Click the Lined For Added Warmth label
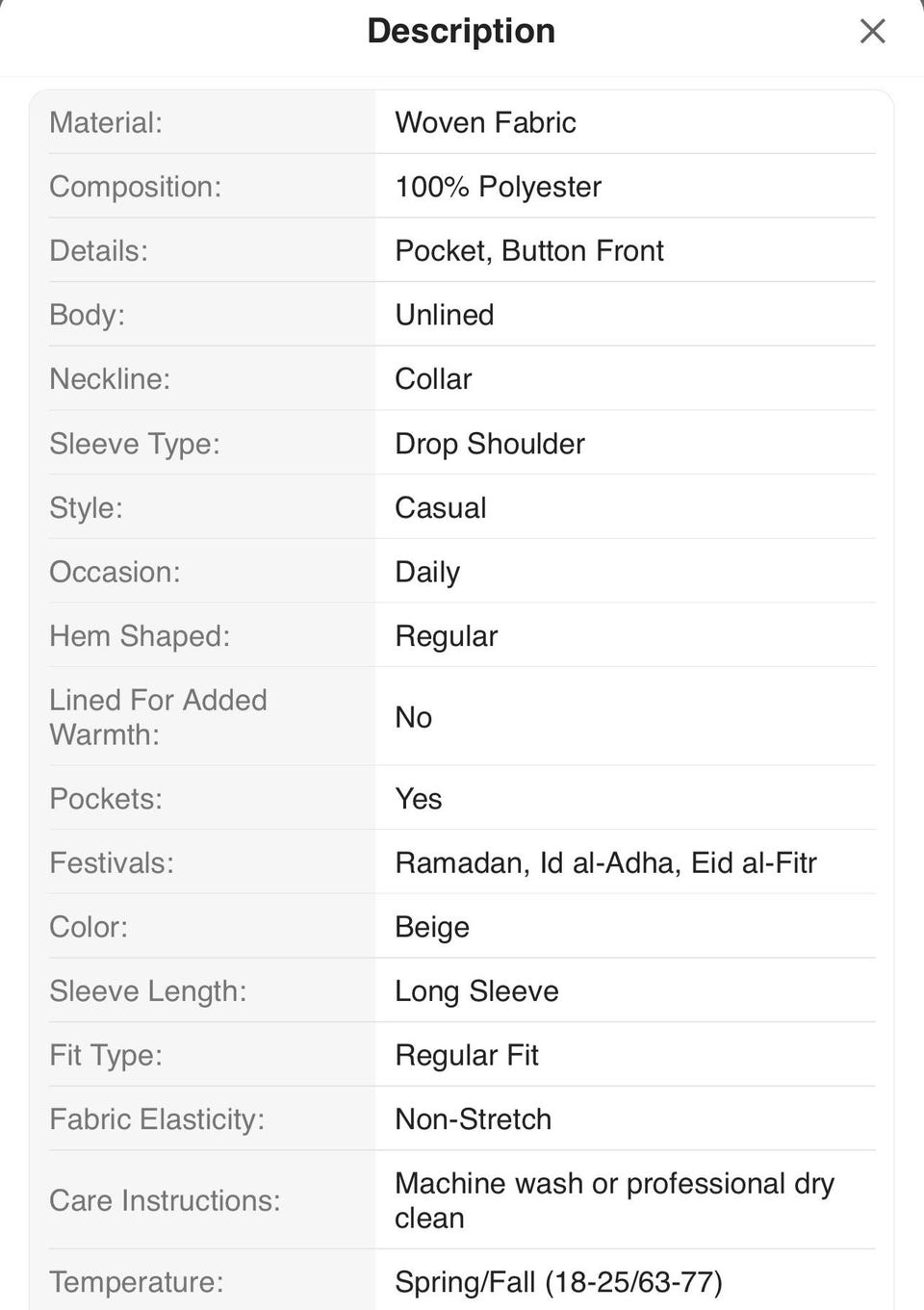The height and width of the screenshot is (1310, 924). pos(158,717)
